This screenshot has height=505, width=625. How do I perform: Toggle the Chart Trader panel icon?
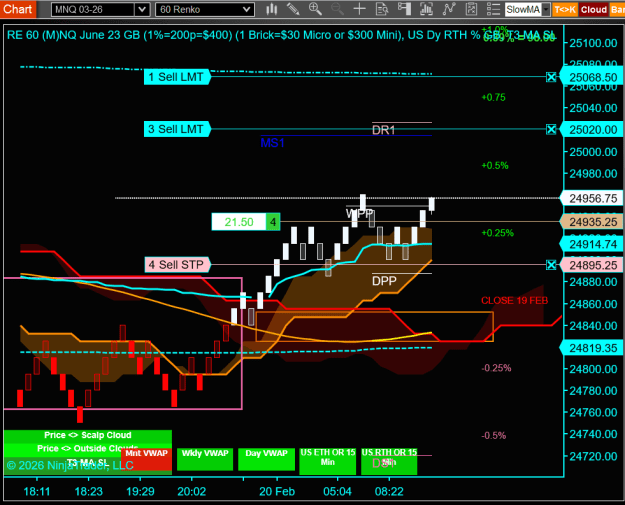[x=404, y=9]
